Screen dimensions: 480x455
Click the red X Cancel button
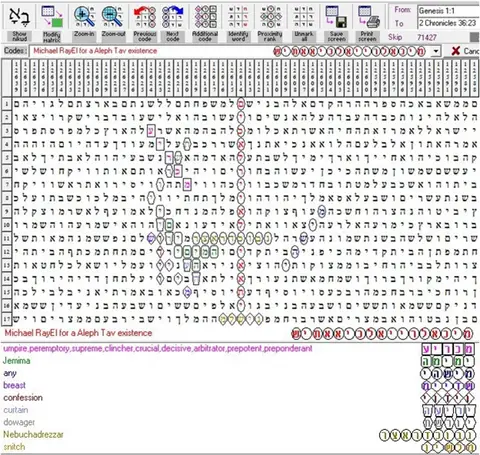[x=465, y=51]
